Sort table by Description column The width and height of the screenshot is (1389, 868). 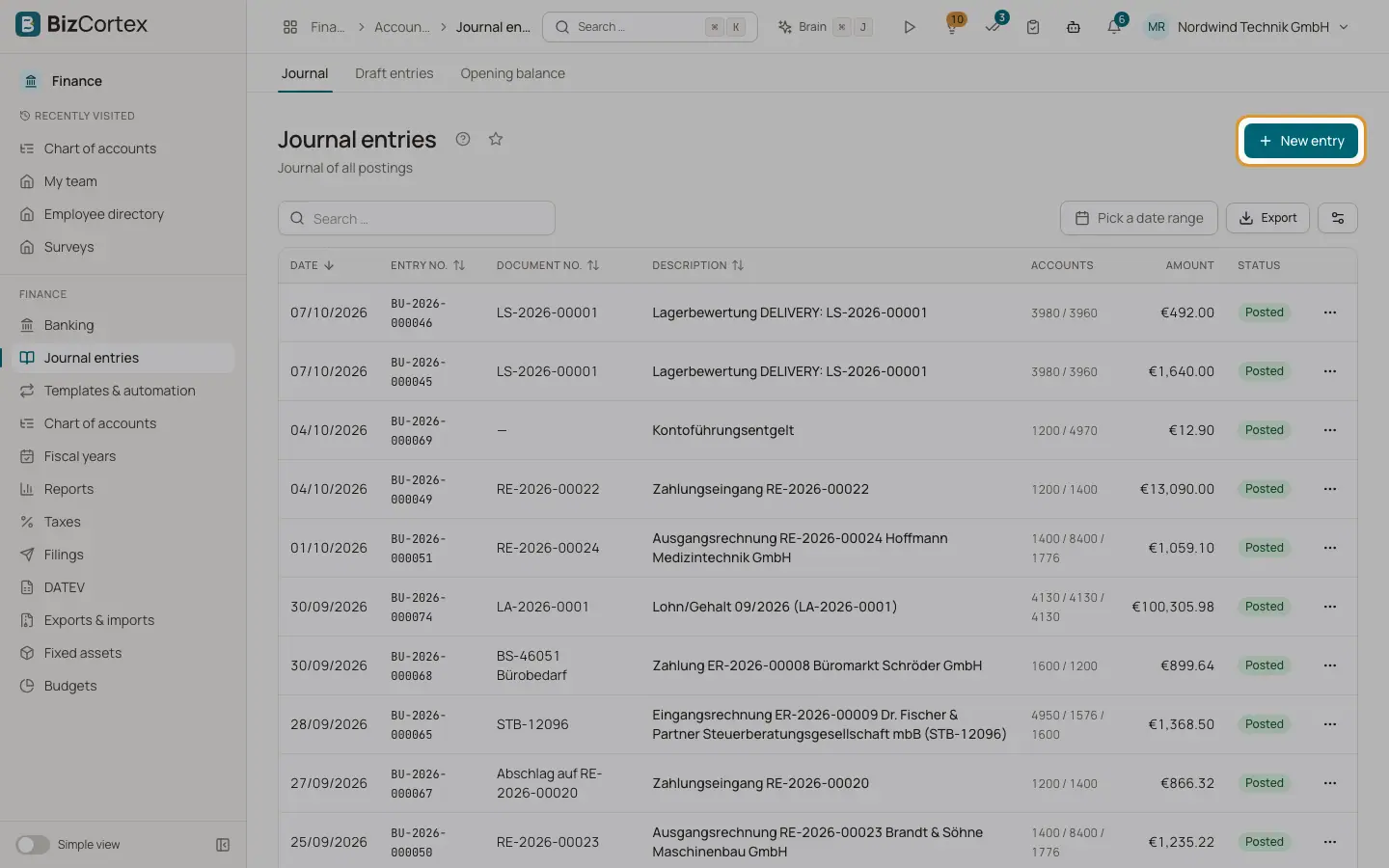point(697,265)
